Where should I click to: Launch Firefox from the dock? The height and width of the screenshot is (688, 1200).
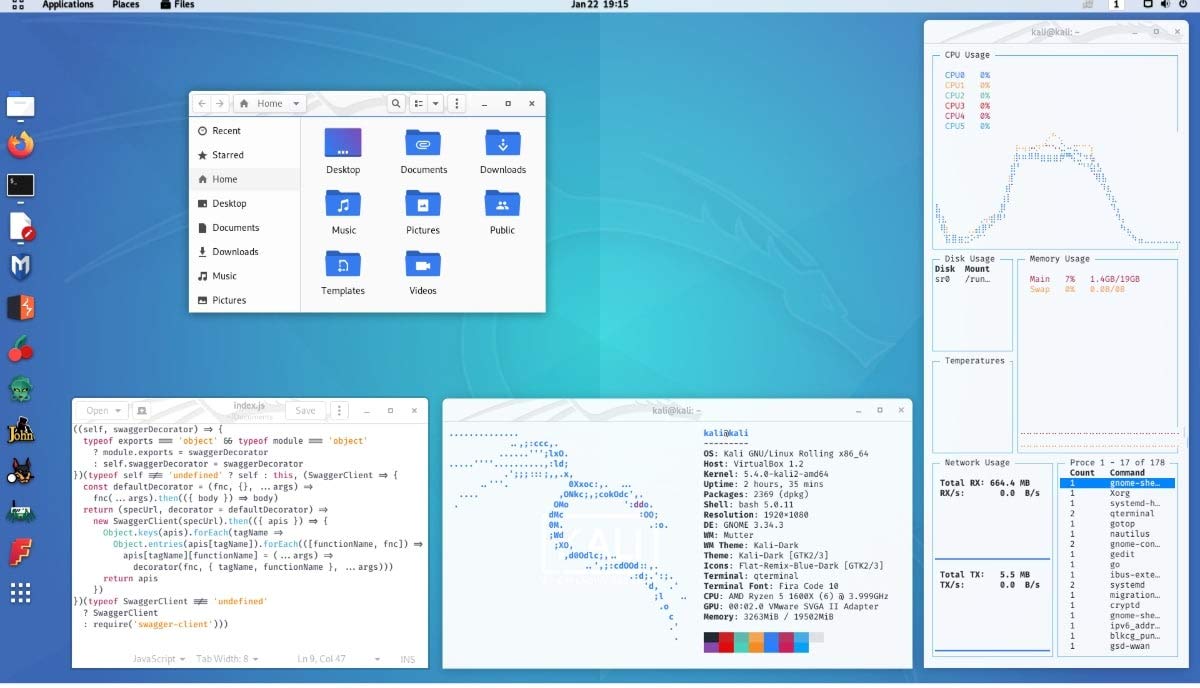[20, 145]
